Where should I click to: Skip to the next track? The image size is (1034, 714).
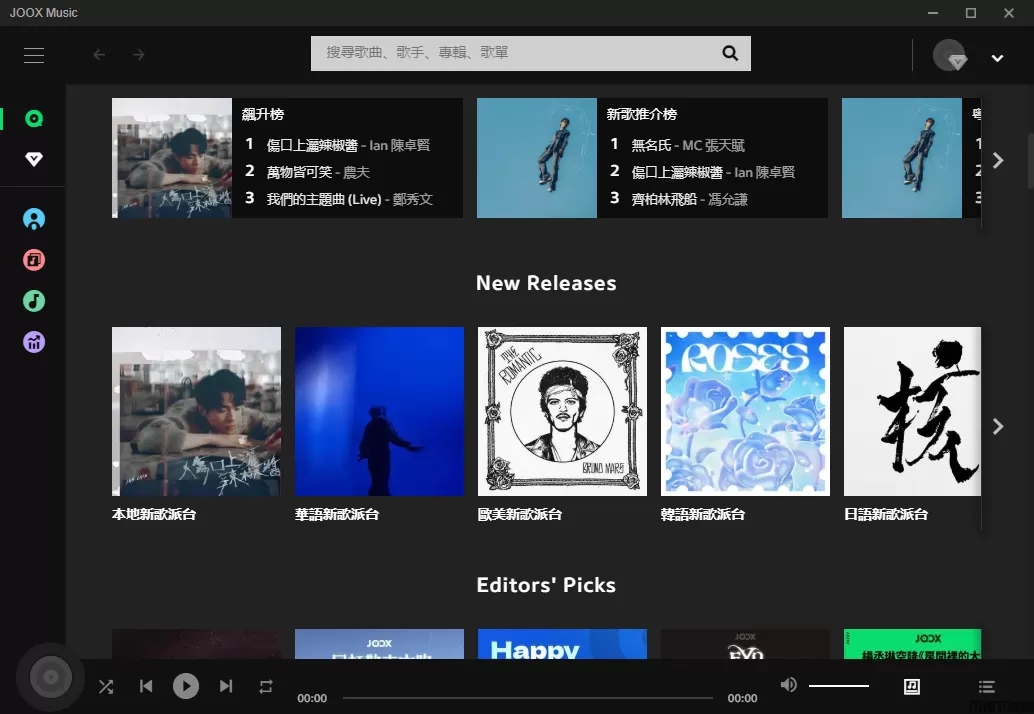[x=226, y=686]
